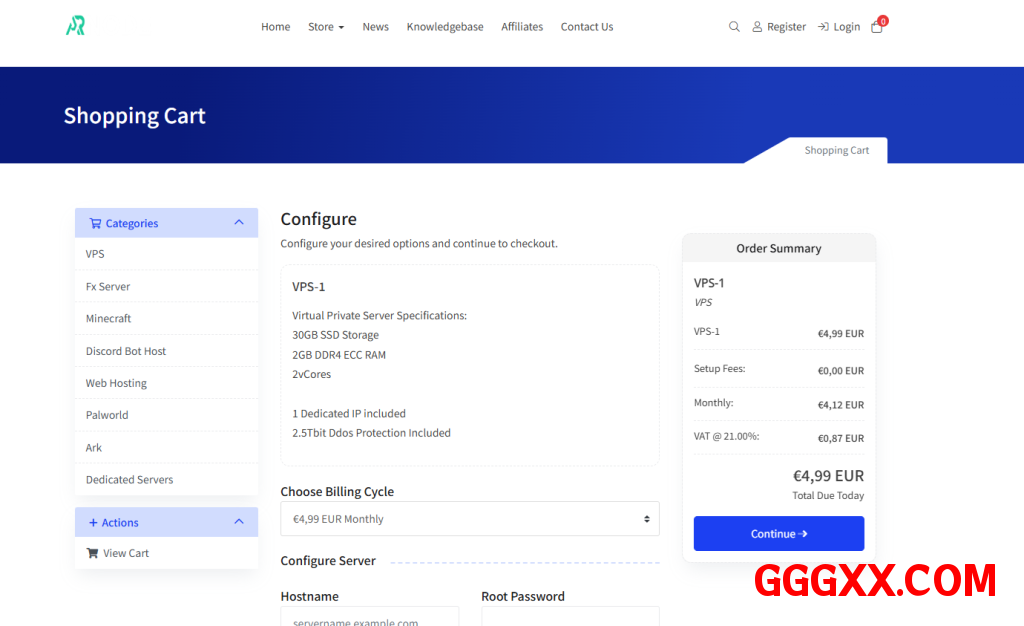Select the Dedicated Servers category

[129, 480]
